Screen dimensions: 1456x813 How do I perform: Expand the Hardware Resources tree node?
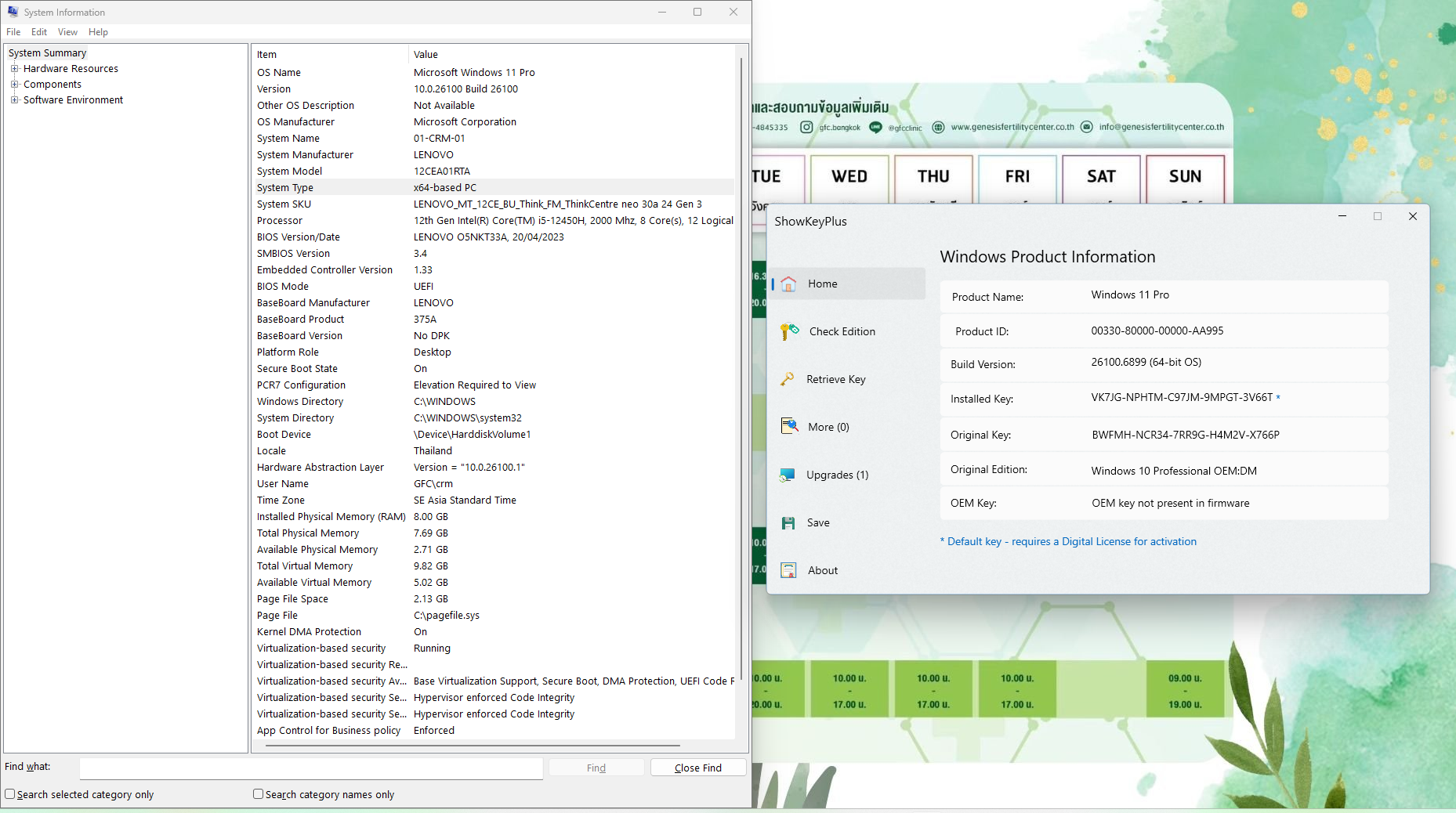coord(14,69)
